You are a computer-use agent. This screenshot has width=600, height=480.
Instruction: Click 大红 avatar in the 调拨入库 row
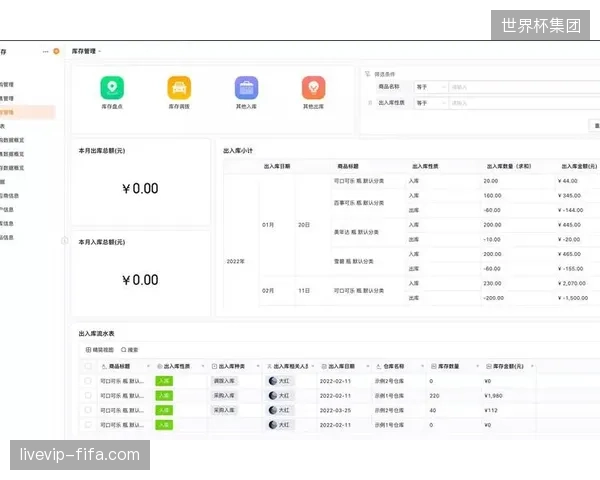[273, 381]
